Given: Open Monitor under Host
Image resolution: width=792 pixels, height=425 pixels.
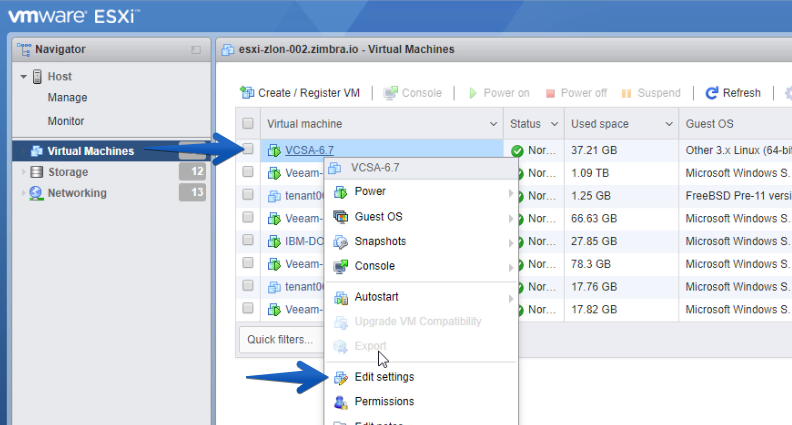Looking at the screenshot, I should [x=66, y=121].
